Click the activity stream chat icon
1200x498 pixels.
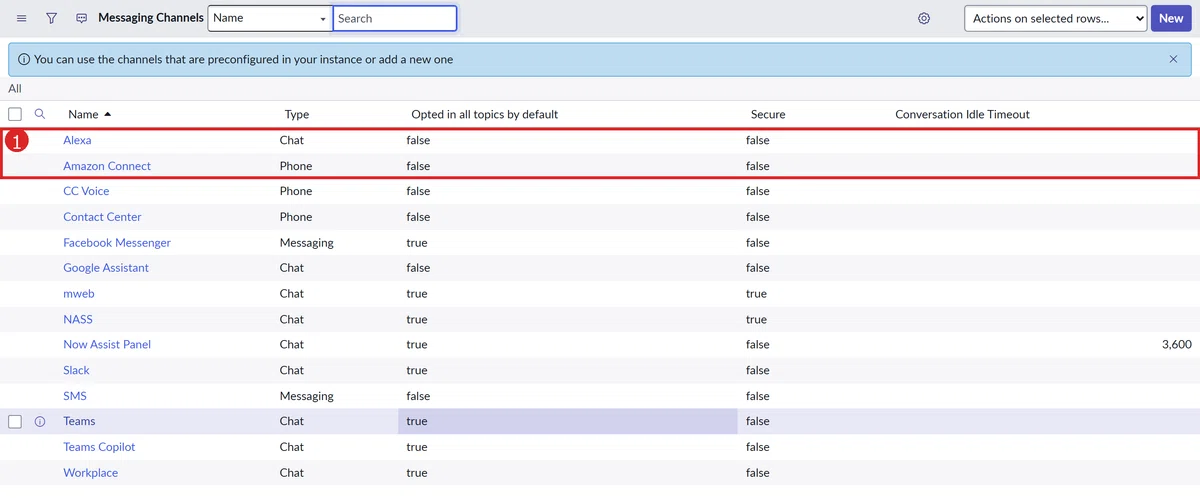(x=82, y=18)
